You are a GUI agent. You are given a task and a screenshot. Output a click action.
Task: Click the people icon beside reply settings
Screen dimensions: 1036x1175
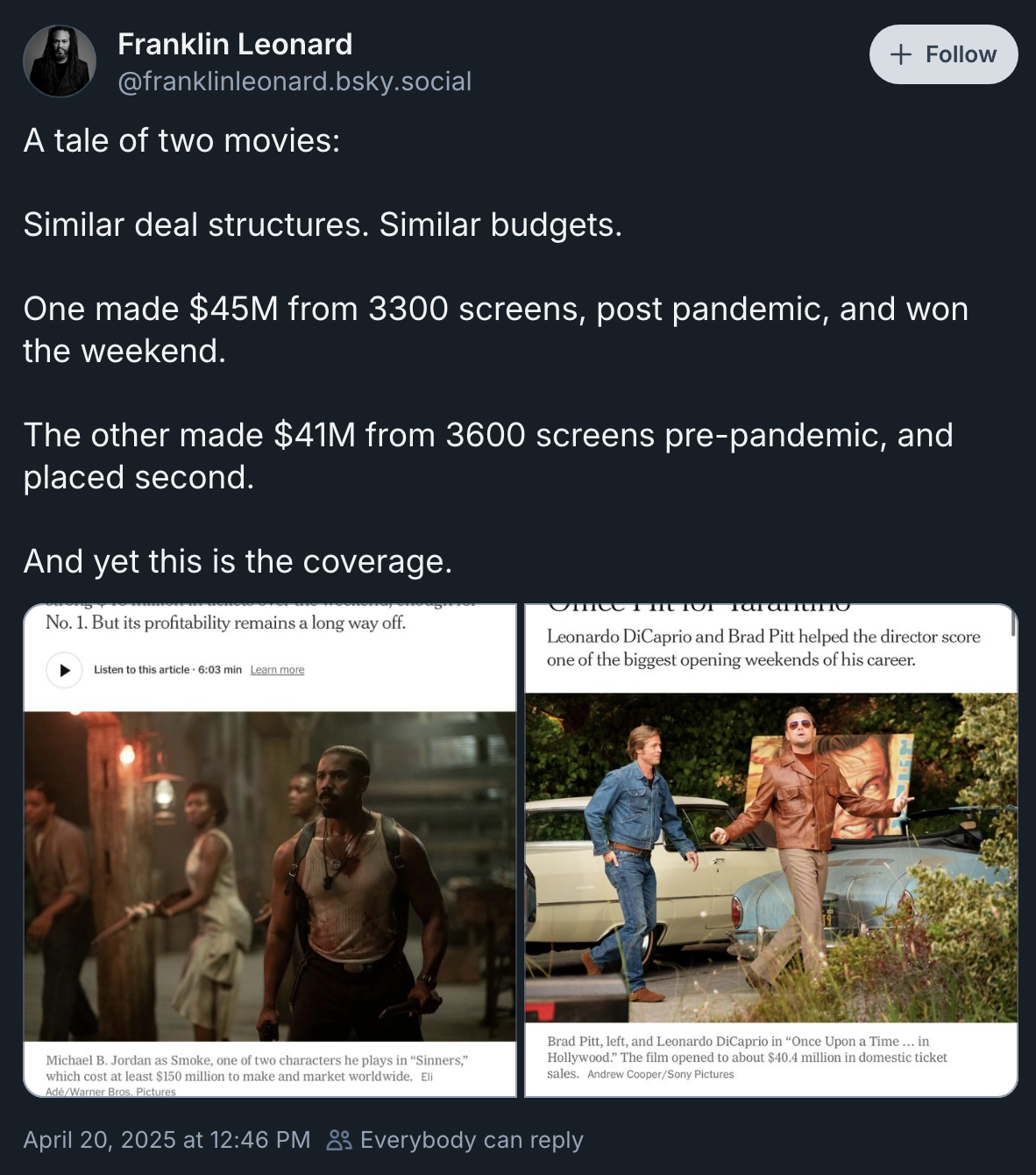pos(339,1140)
